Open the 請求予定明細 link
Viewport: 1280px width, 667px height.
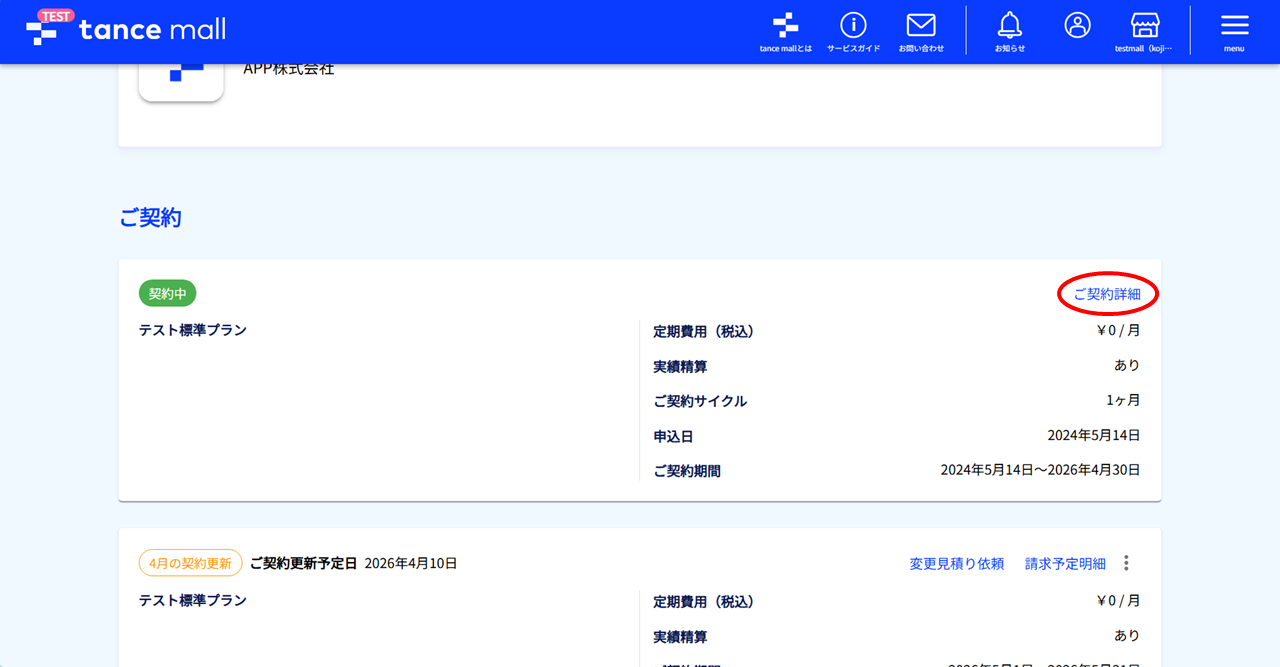(1065, 564)
